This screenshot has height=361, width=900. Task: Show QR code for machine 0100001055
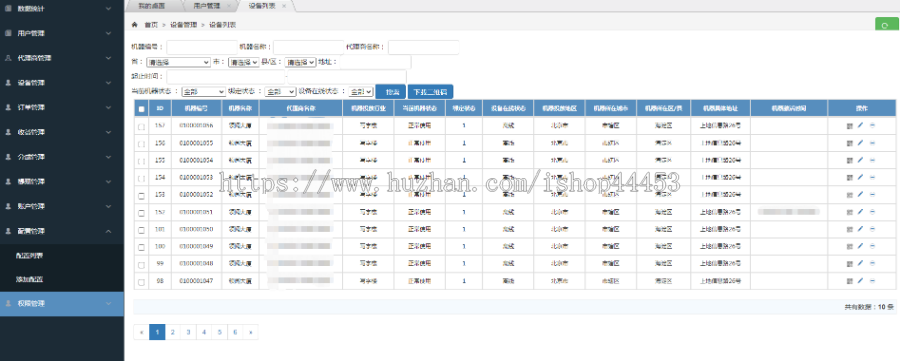pos(849,143)
